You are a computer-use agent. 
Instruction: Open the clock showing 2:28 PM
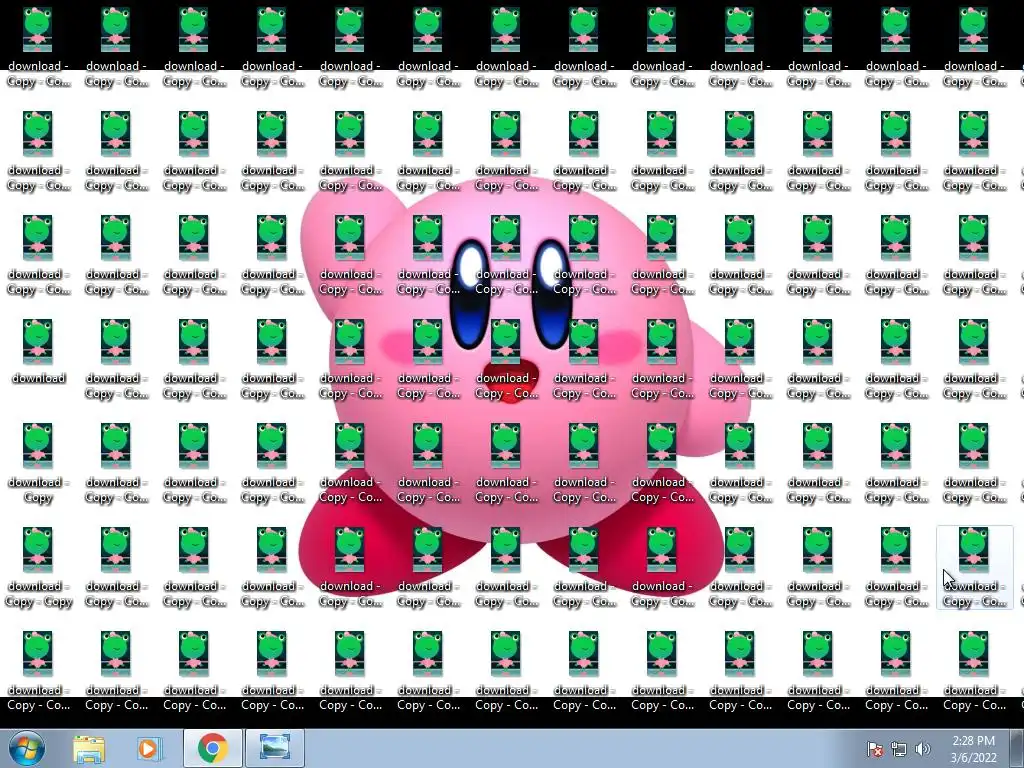(973, 749)
